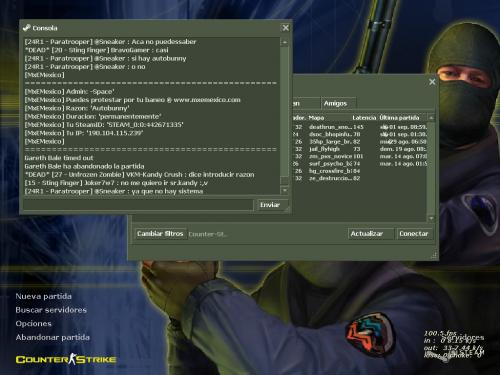This screenshot has width=500, height=375.
Task: Click the Conectar button
Action: (x=414, y=234)
